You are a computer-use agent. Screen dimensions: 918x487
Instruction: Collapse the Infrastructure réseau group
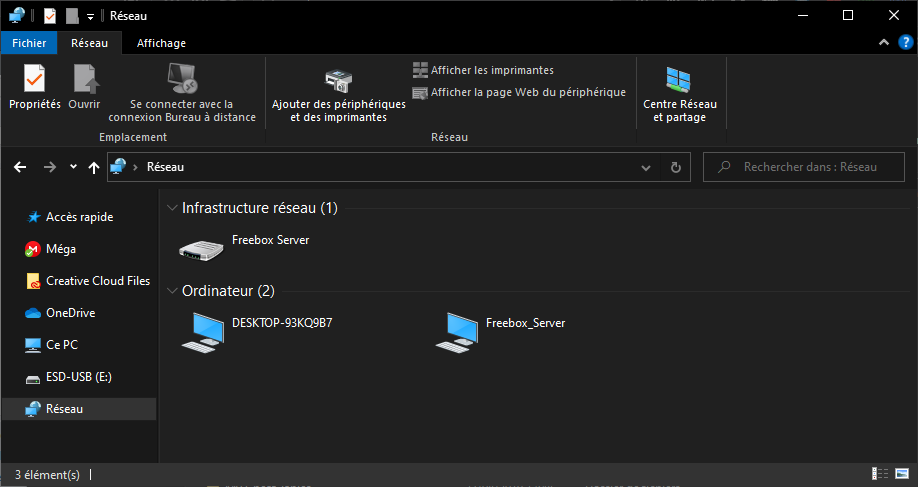(x=172, y=208)
